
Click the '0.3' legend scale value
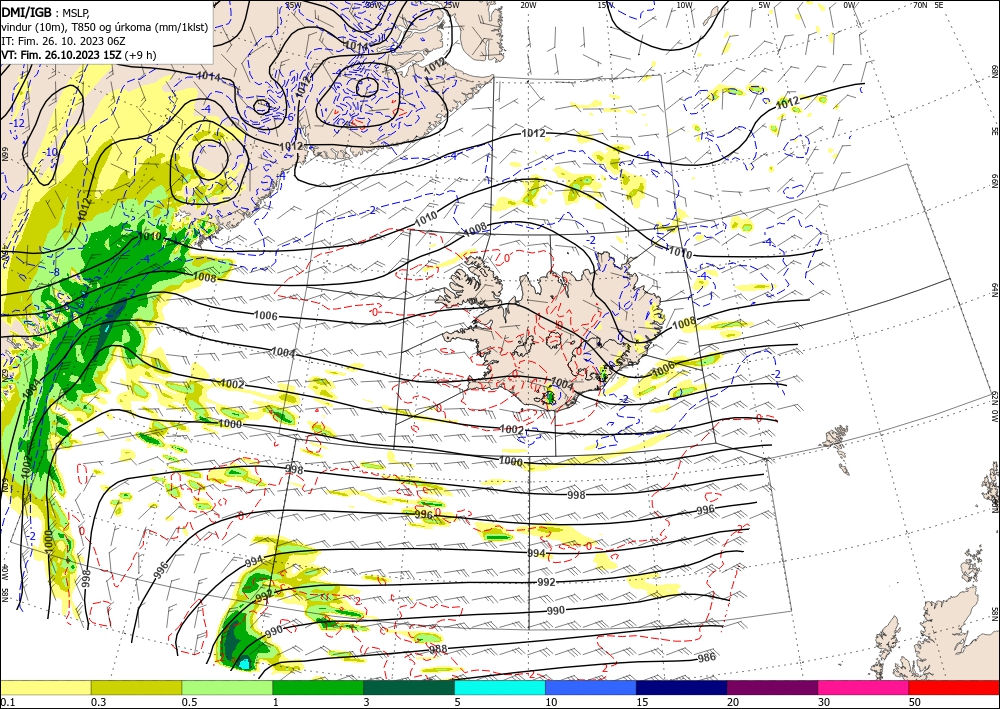[x=98, y=702]
